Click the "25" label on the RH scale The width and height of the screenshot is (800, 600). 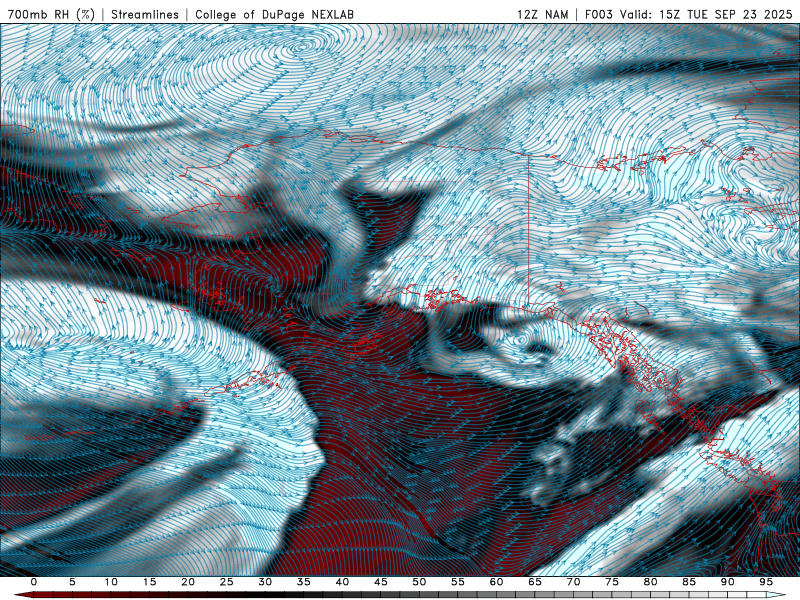coord(227,582)
